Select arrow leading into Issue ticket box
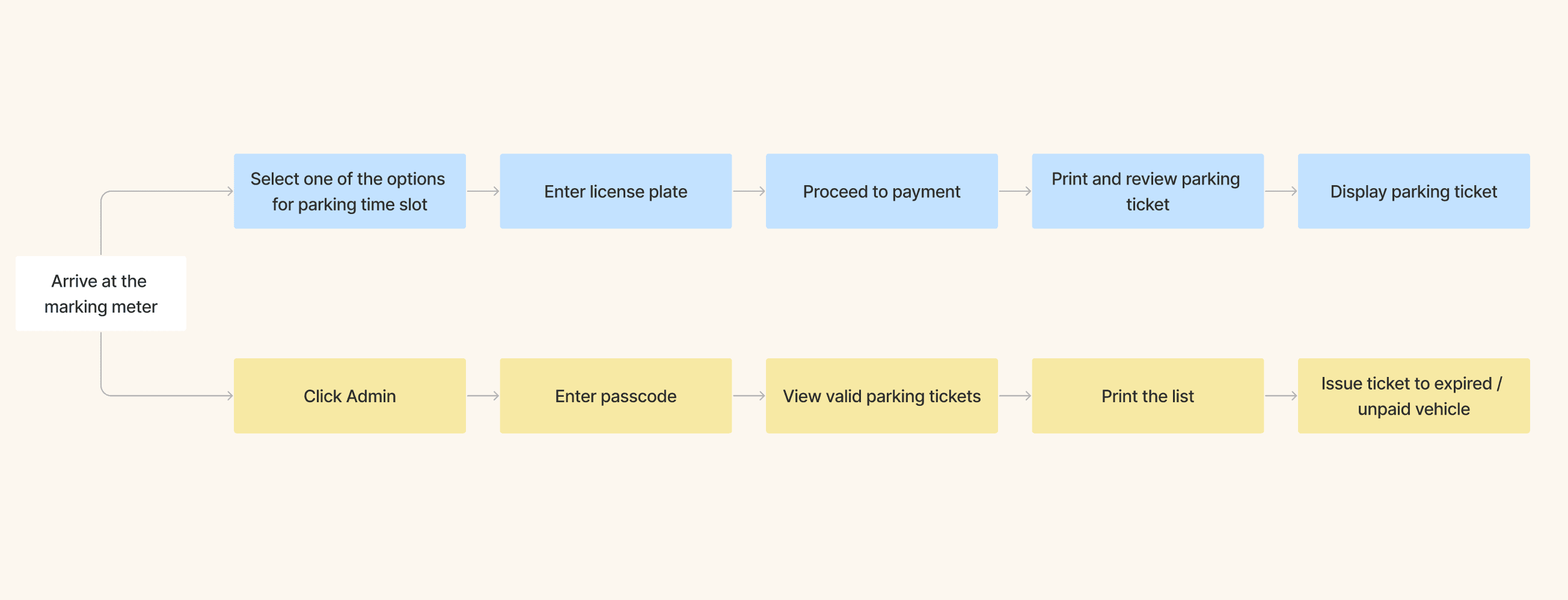This screenshot has width=1568, height=600. pos(1281,396)
